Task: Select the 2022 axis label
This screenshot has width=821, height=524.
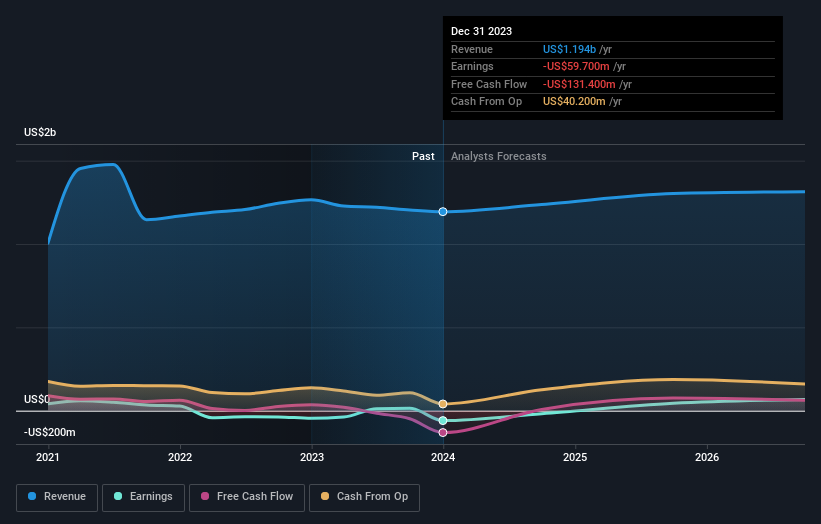Action: click(180, 458)
